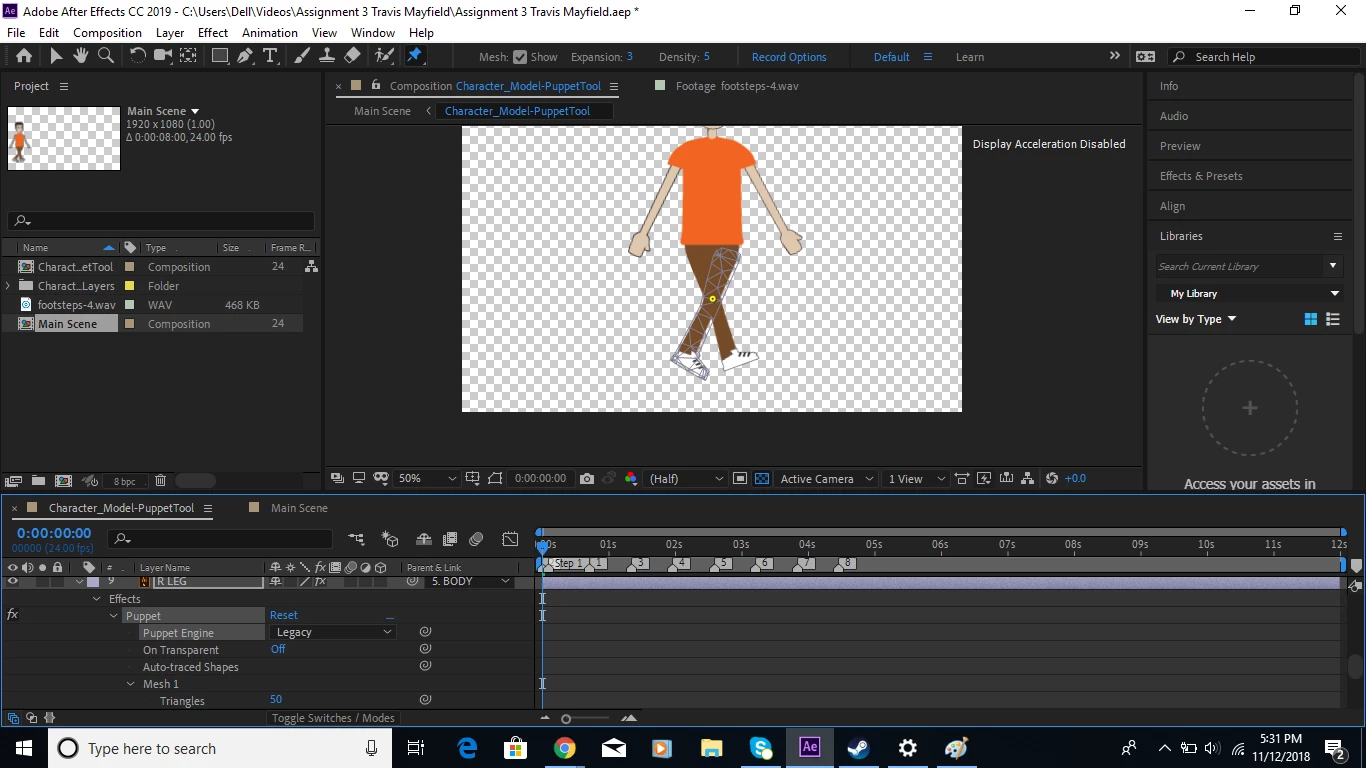The height and width of the screenshot is (768, 1366).
Task: Click the Home icon in toolbar
Action: 24,57
